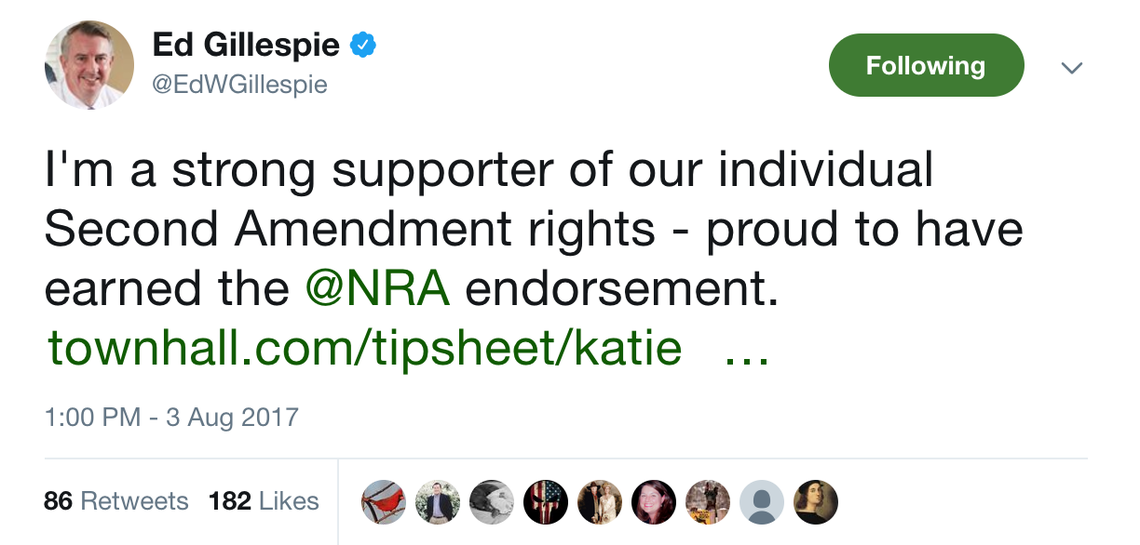Screen dimensions: 1140x545
Task: Open the townhall.com tipsheet link
Action: (365, 348)
